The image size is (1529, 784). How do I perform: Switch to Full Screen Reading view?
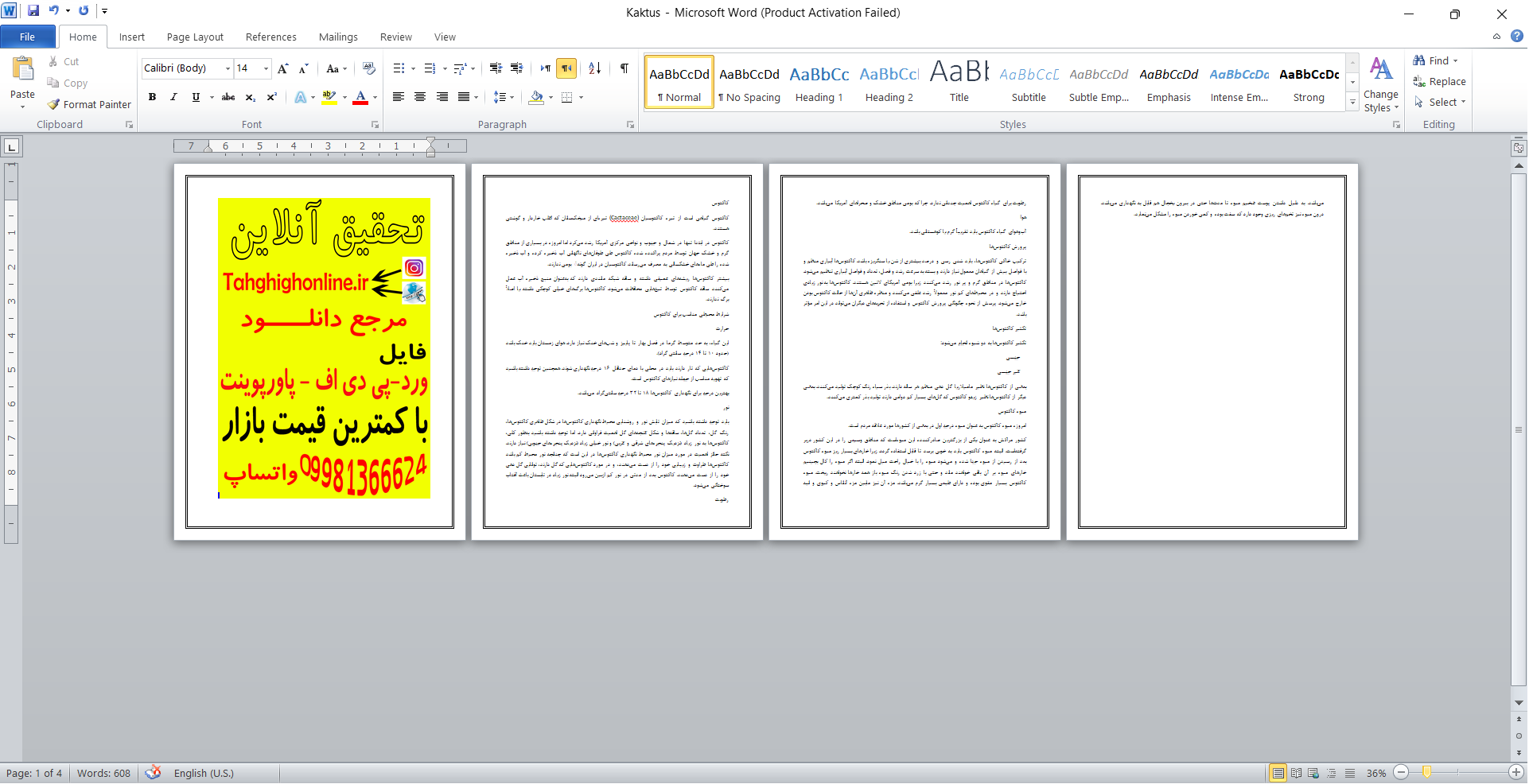[1296, 773]
